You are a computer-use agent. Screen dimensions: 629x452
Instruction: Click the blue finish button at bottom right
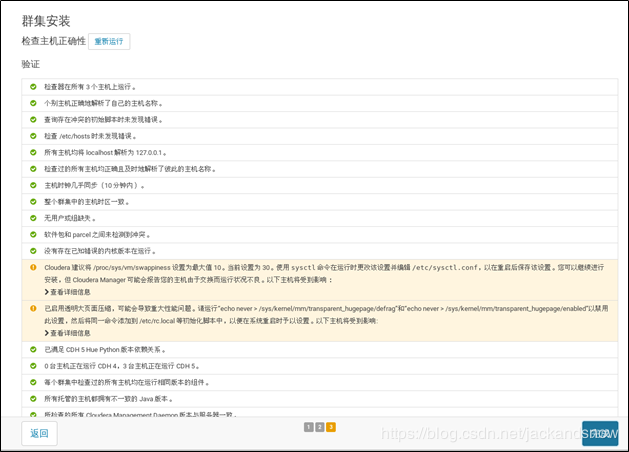click(600, 433)
